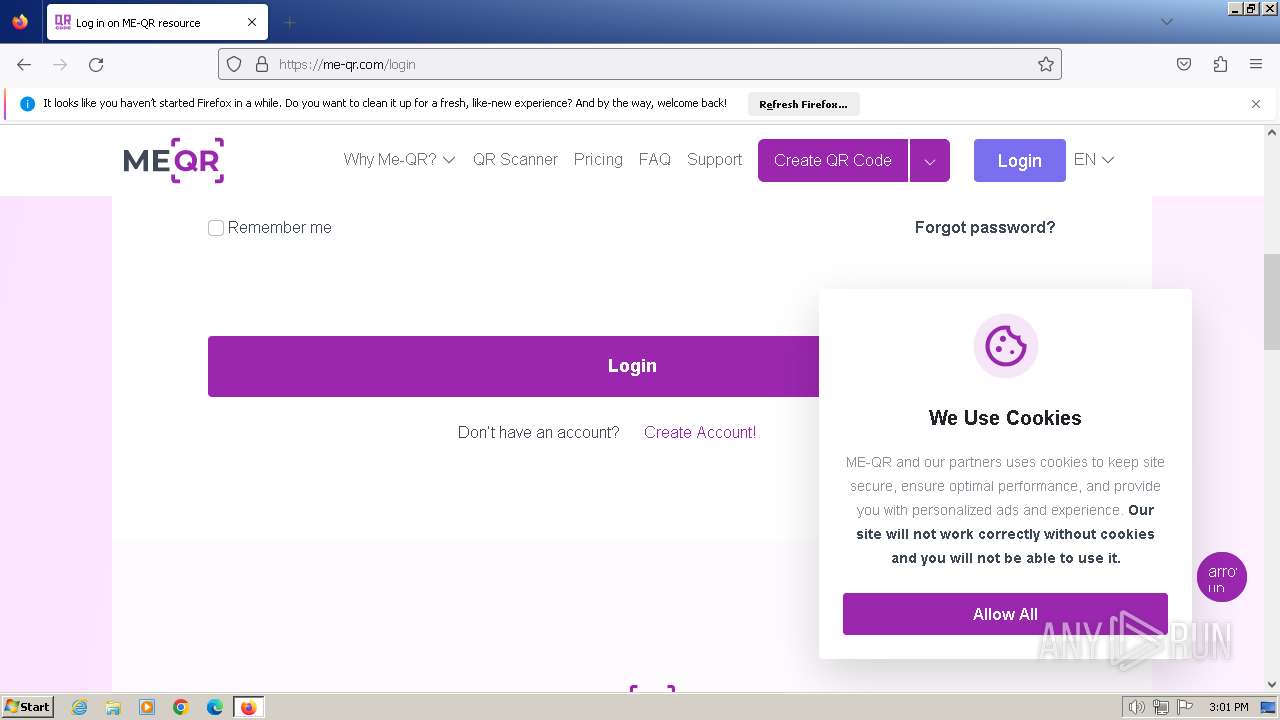Click the Show desktop button
The image size is (1280, 720).
click(1269, 707)
